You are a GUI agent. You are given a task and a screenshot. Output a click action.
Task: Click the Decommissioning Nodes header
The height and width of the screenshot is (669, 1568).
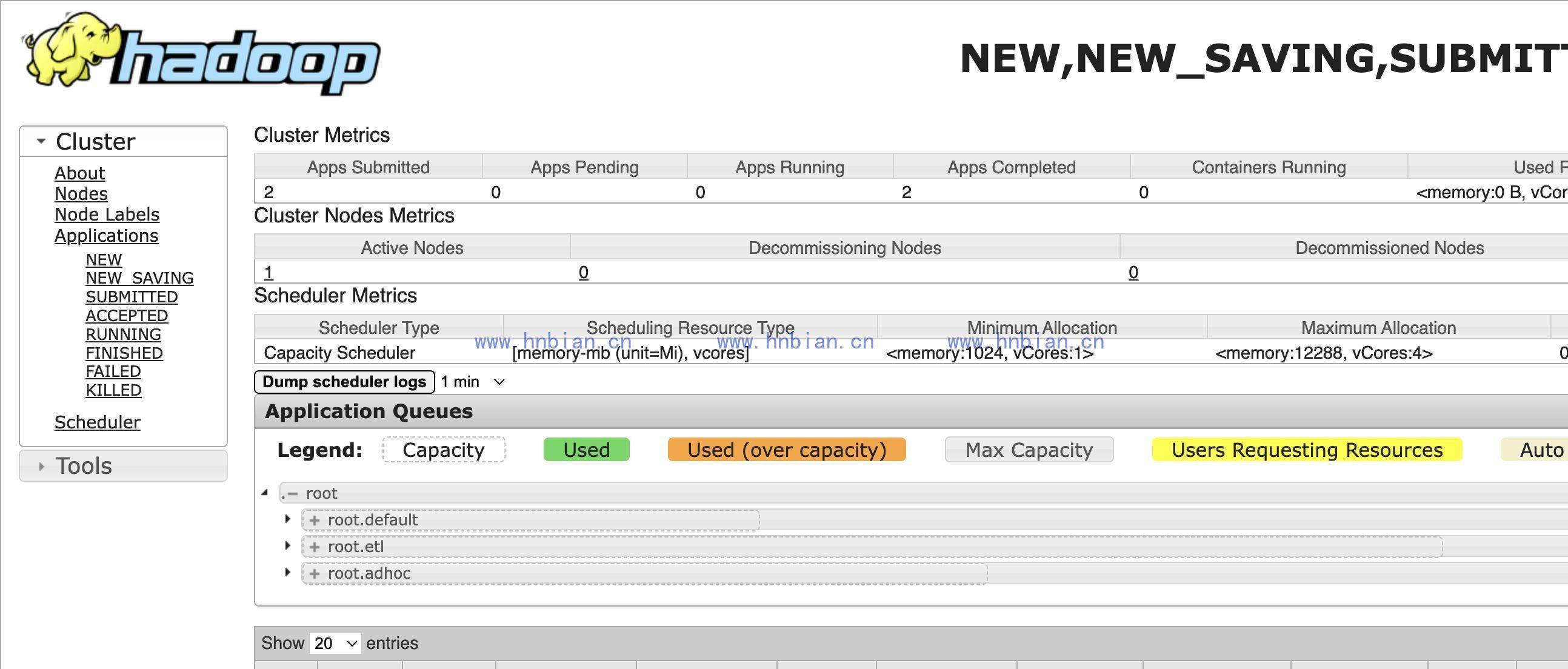point(845,248)
